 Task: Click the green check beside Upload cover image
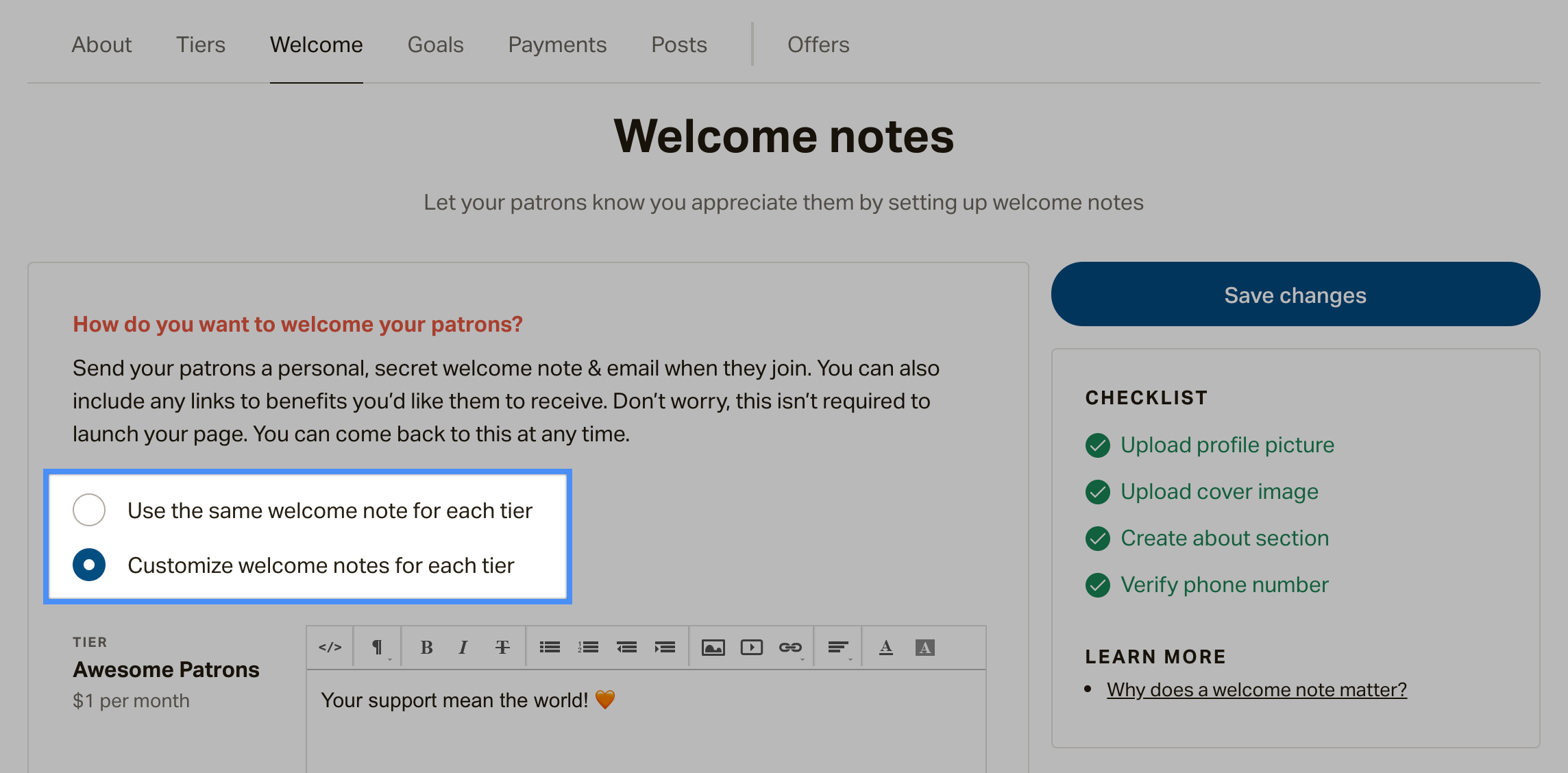tap(1098, 492)
